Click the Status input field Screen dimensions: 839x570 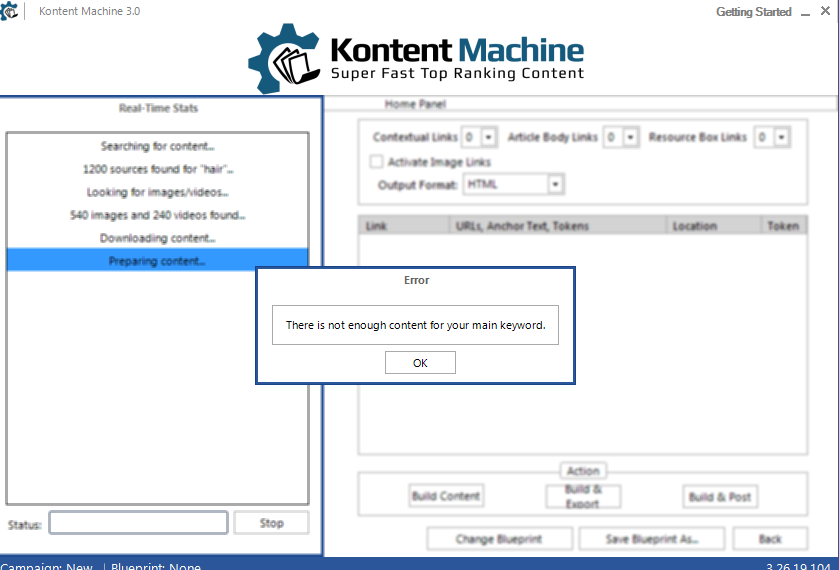[x=139, y=523]
